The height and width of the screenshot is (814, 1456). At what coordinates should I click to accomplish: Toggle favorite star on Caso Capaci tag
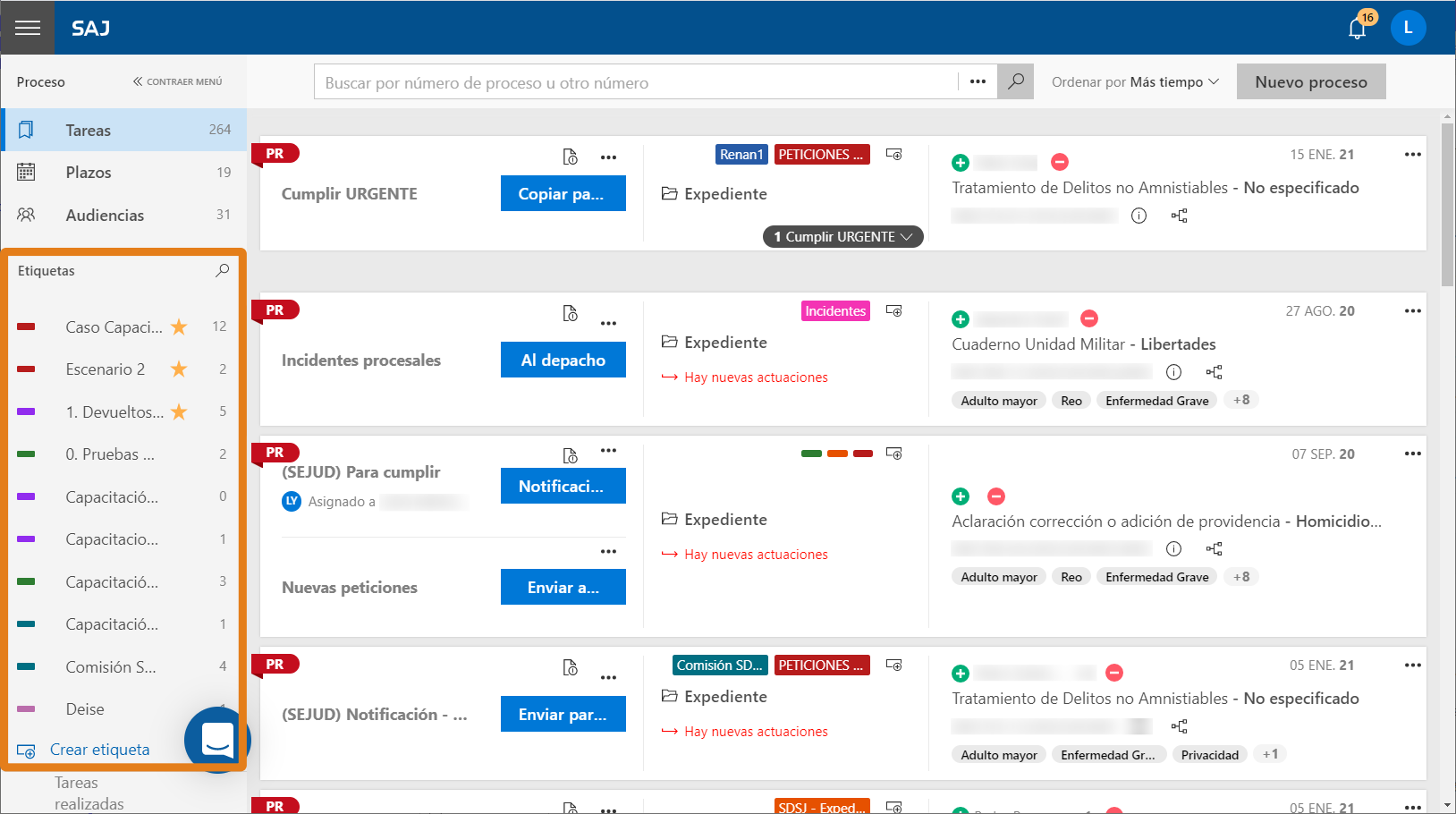pyautogui.click(x=179, y=326)
